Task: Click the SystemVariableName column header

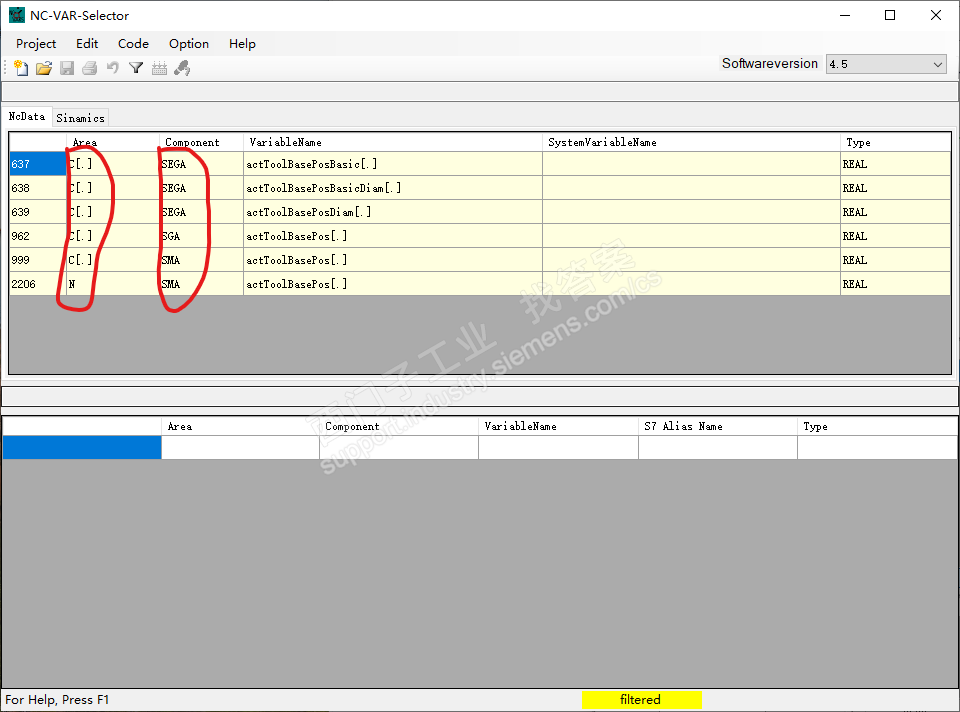Action: click(x=691, y=142)
